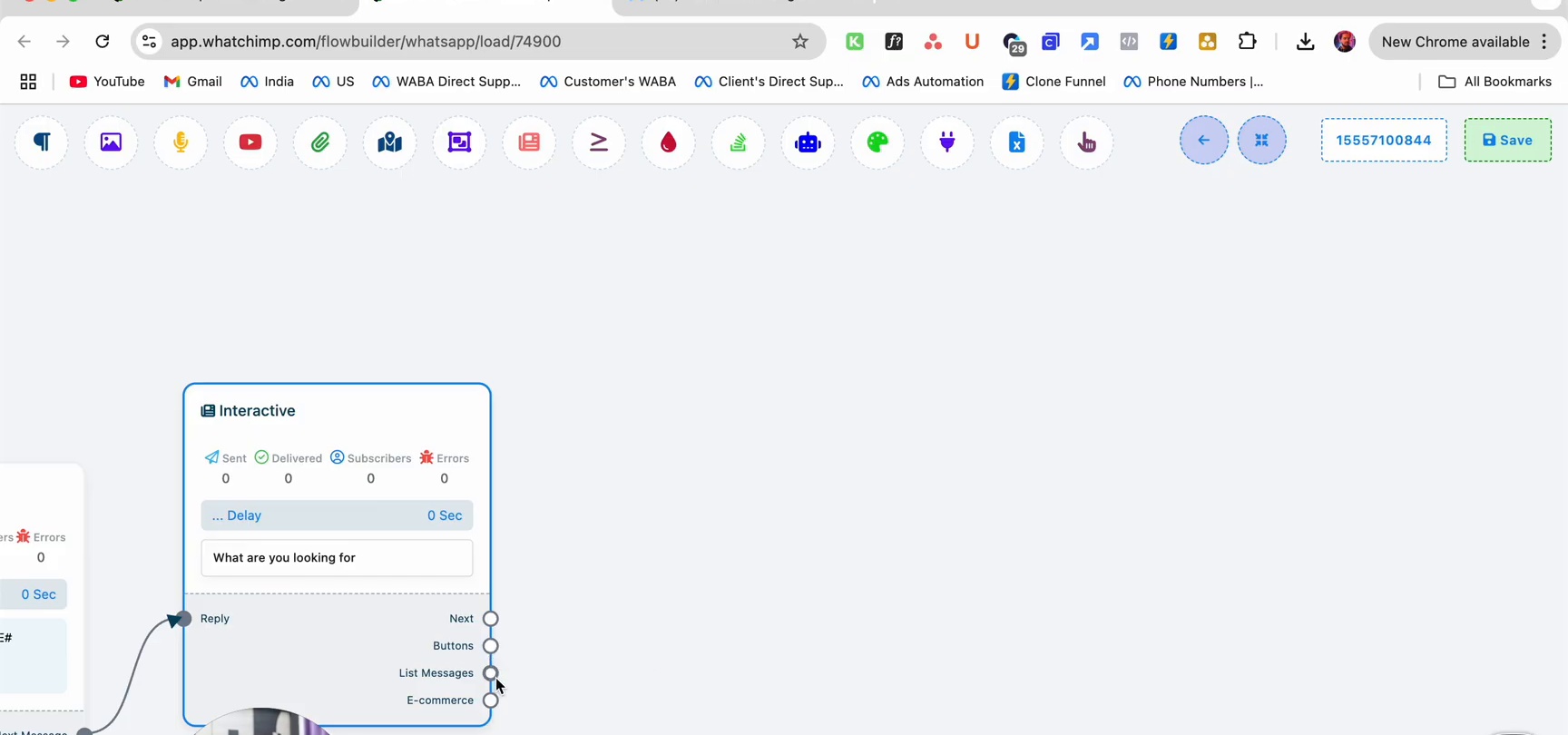Click the Buttons output connector

click(491, 646)
